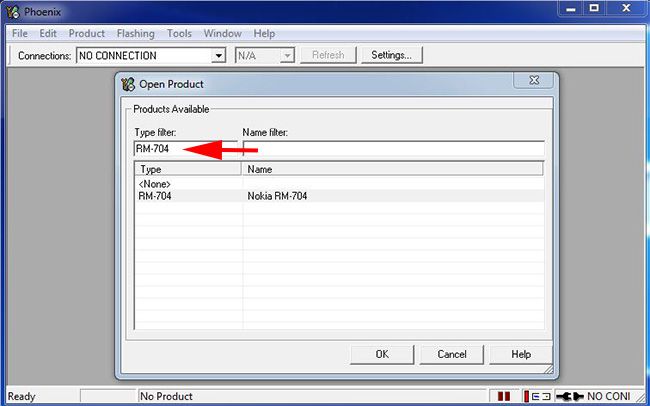
Task: Select the RM-704 product row
Action: (339, 196)
